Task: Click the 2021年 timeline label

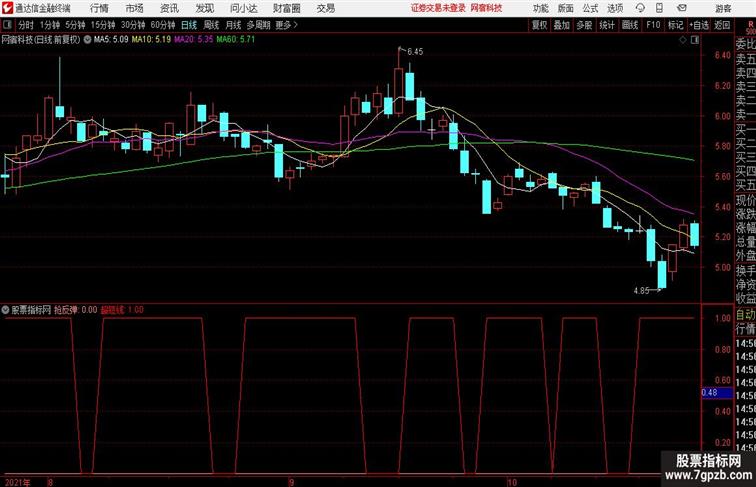Action: [17, 482]
